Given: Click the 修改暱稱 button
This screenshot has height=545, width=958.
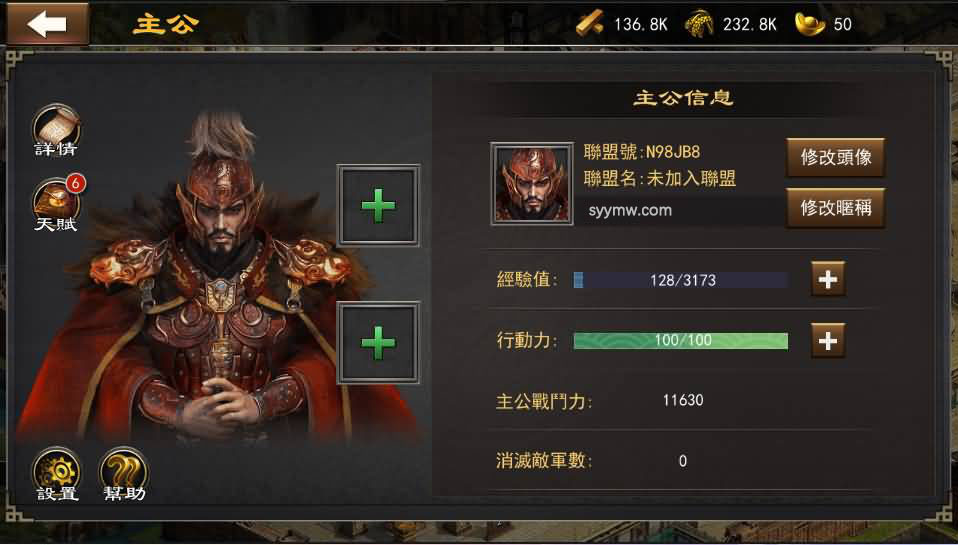Looking at the screenshot, I should (835, 208).
